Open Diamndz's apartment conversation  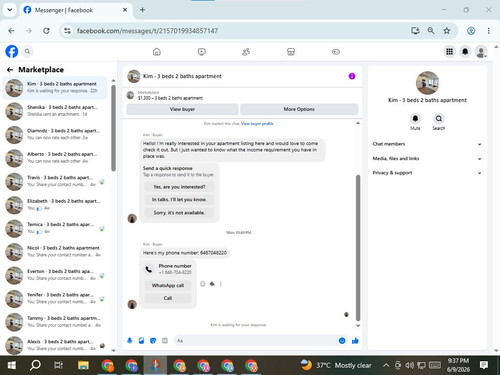point(55,134)
